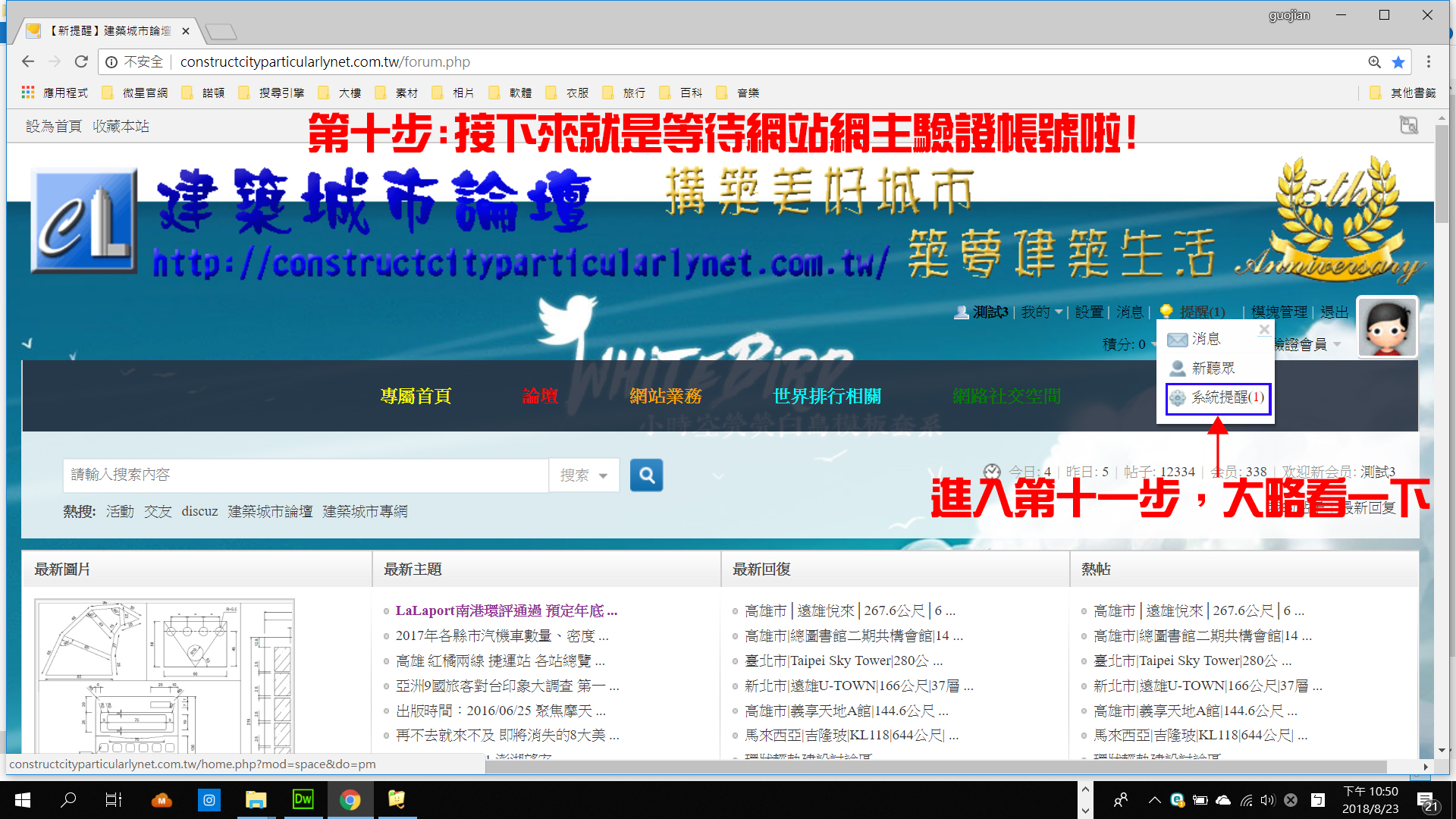Click the 退出 logout link
The image size is (1456, 819).
tap(1334, 312)
